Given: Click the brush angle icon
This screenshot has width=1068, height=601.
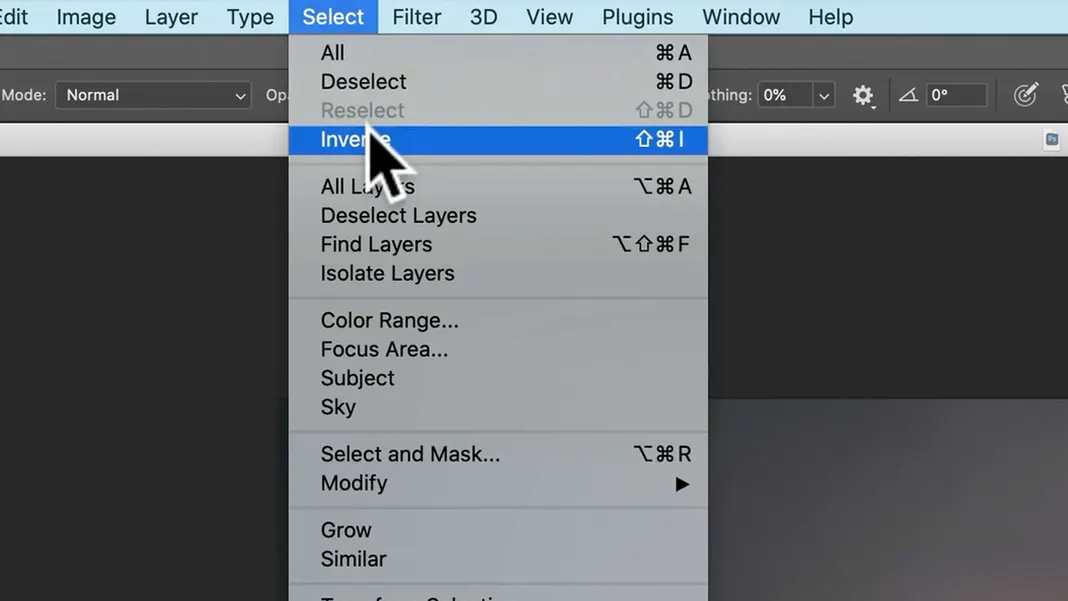Looking at the screenshot, I should 908,95.
